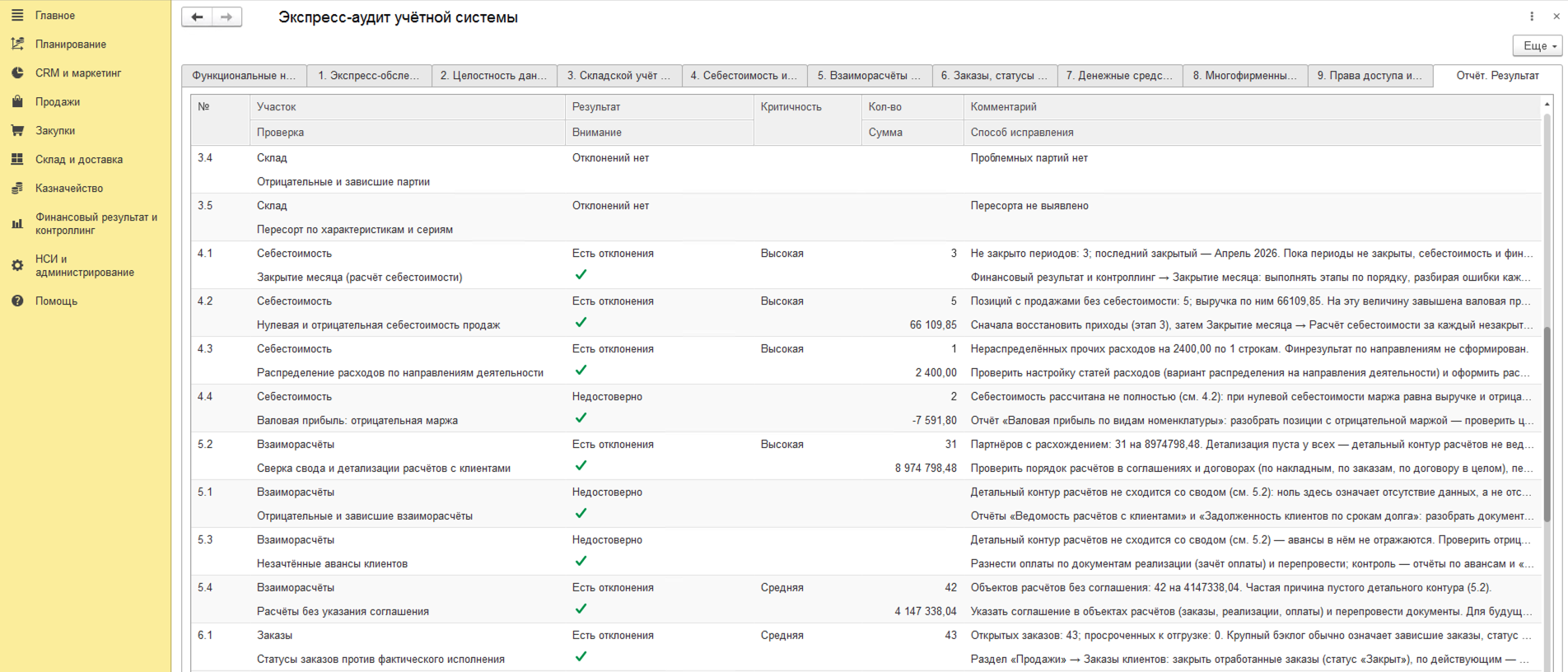Click the Комментарий column header
Screen dimensions: 1568x672
point(1252,107)
